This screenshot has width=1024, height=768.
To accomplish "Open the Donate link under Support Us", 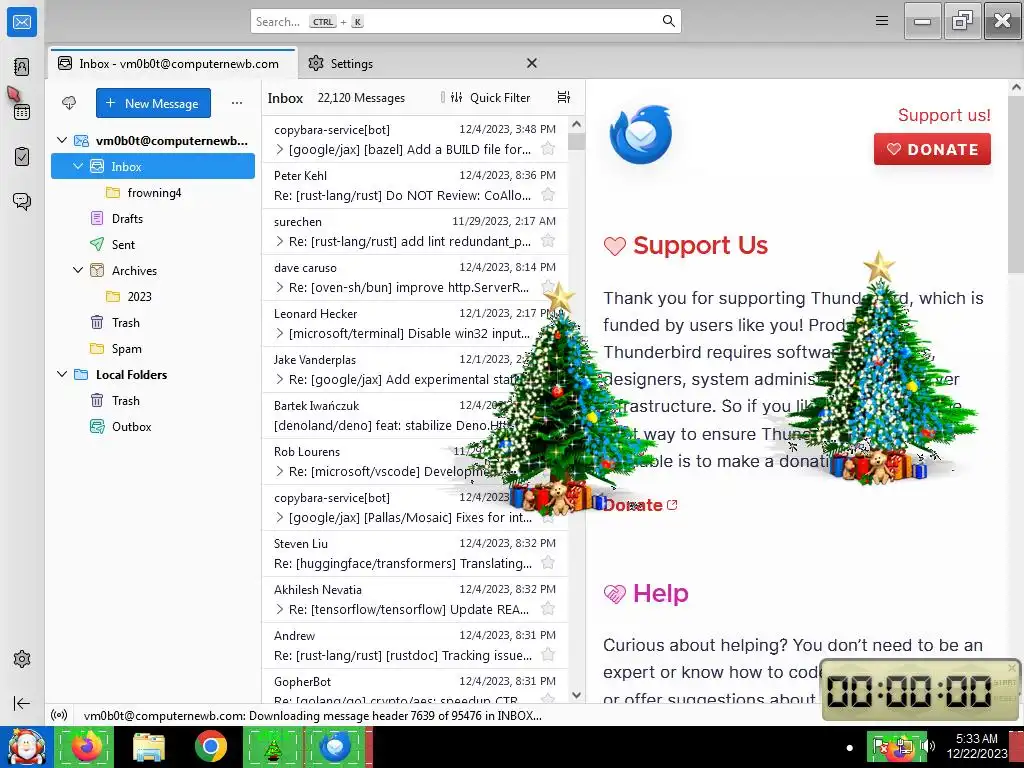I will [x=640, y=505].
